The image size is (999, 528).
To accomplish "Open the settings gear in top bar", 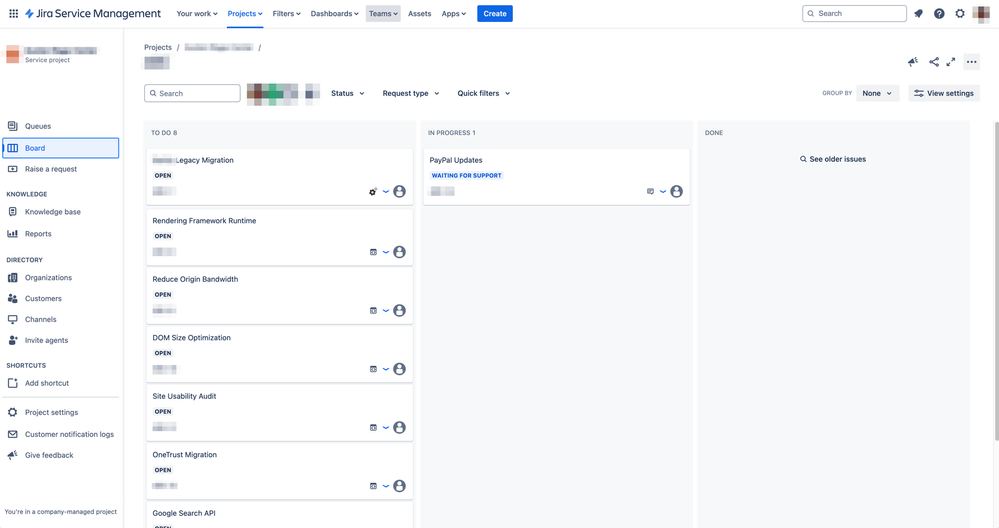I will pyautogui.click(x=960, y=13).
